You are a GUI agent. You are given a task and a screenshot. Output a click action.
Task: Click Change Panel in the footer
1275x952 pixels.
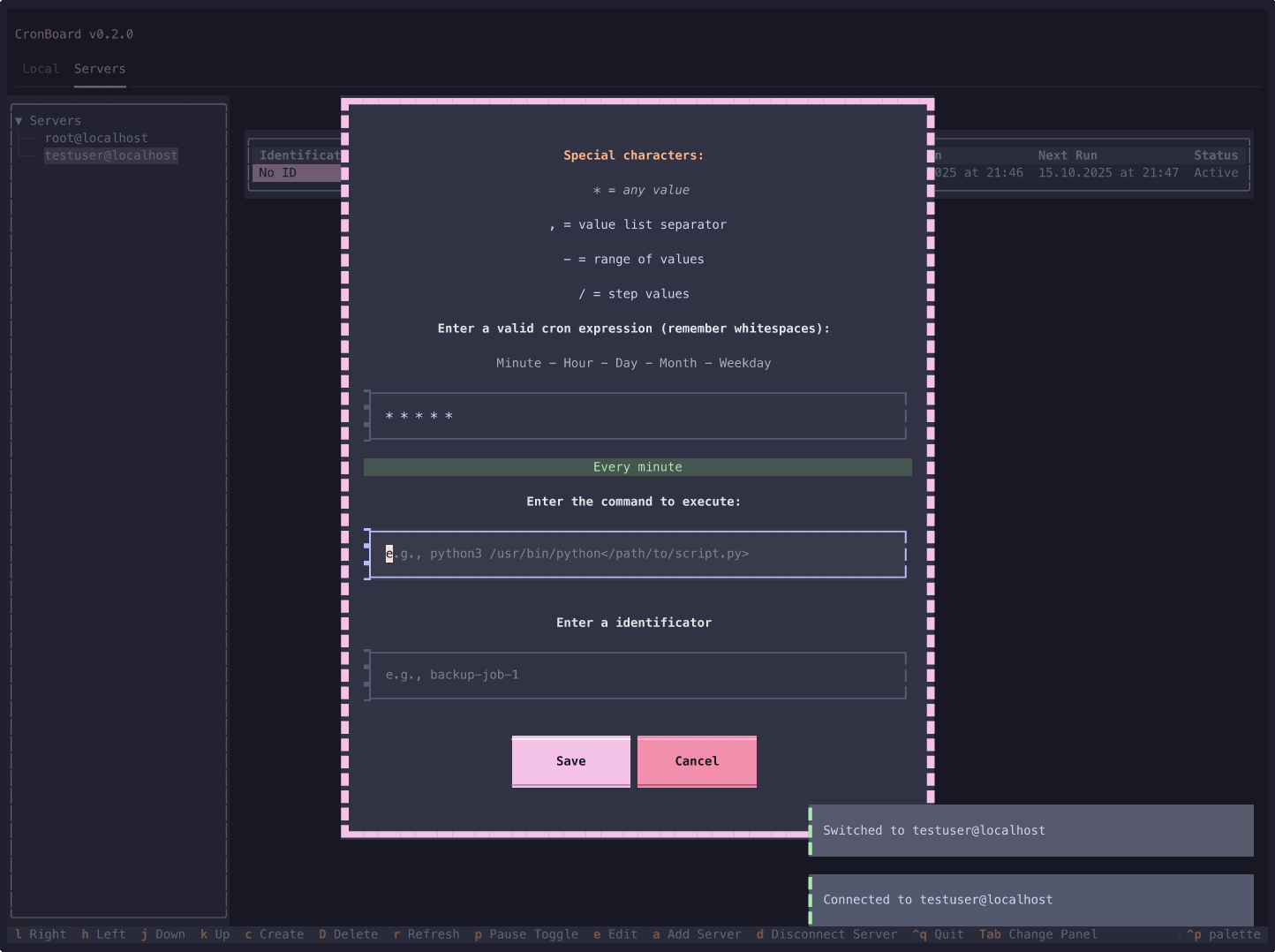point(1038,933)
